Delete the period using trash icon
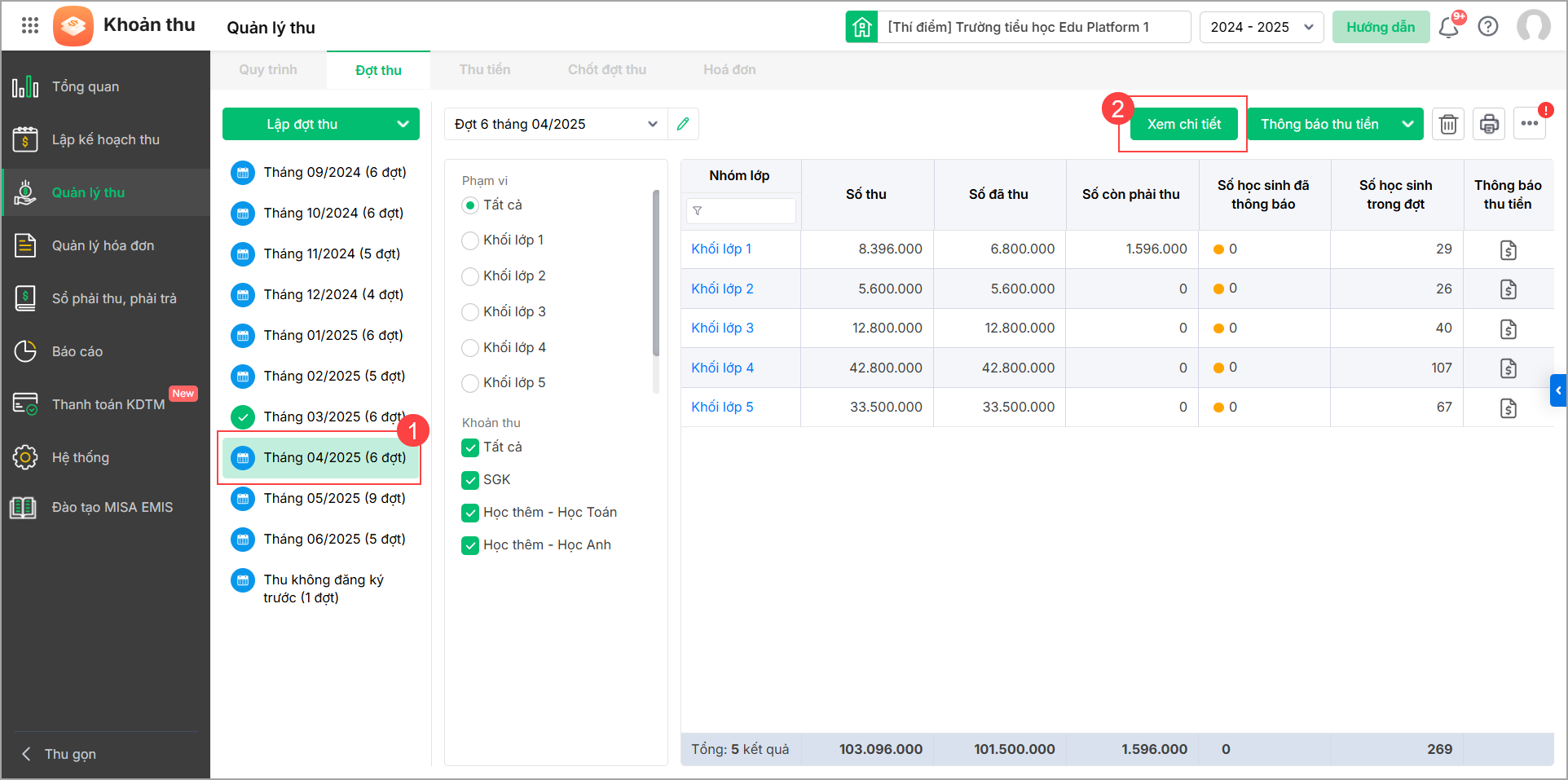 point(1448,124)
